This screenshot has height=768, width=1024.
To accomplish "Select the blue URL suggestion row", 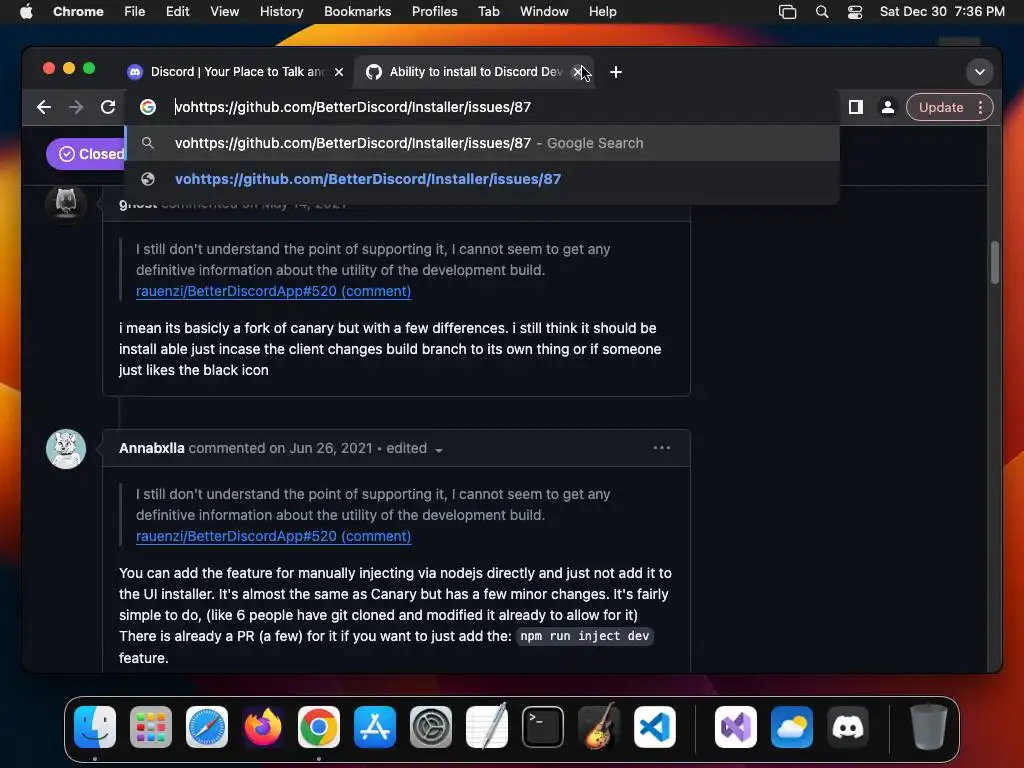I will click(482, 179).
